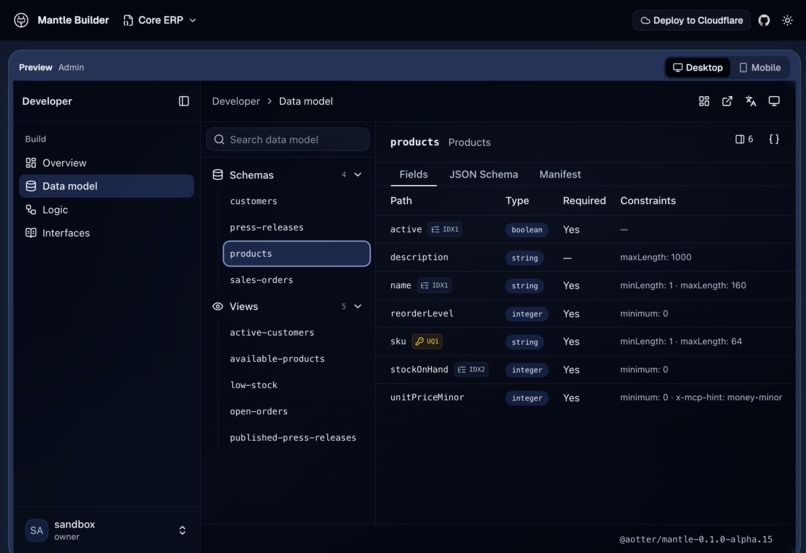
Task: Collapse the Schemas section chevron
Action: 358,175
